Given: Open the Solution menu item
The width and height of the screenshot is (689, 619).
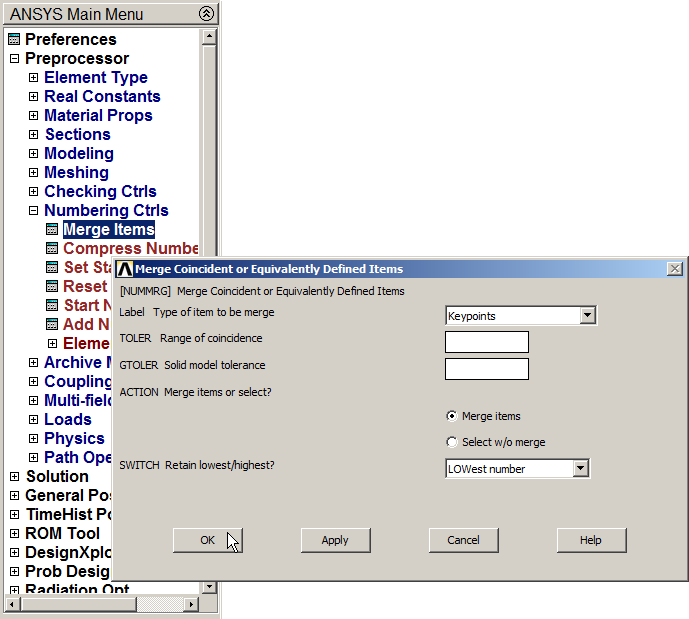Looking at the screenshot, I should 57,477.
